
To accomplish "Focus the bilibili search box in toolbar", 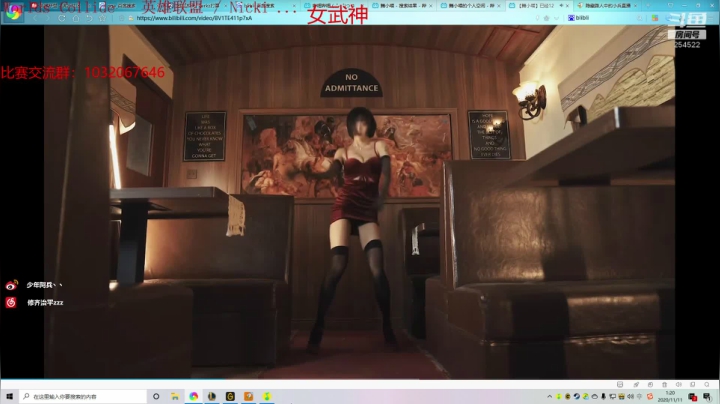I will pos(606,18).
